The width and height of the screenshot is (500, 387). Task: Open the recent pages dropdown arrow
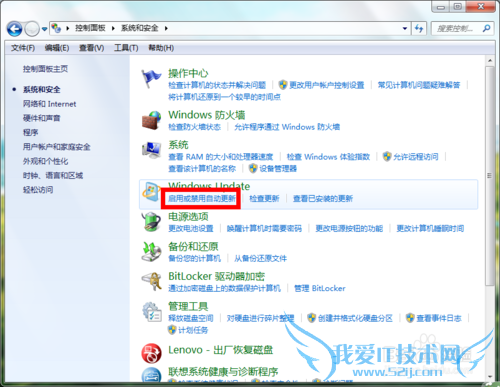click(x=44, y=29)
